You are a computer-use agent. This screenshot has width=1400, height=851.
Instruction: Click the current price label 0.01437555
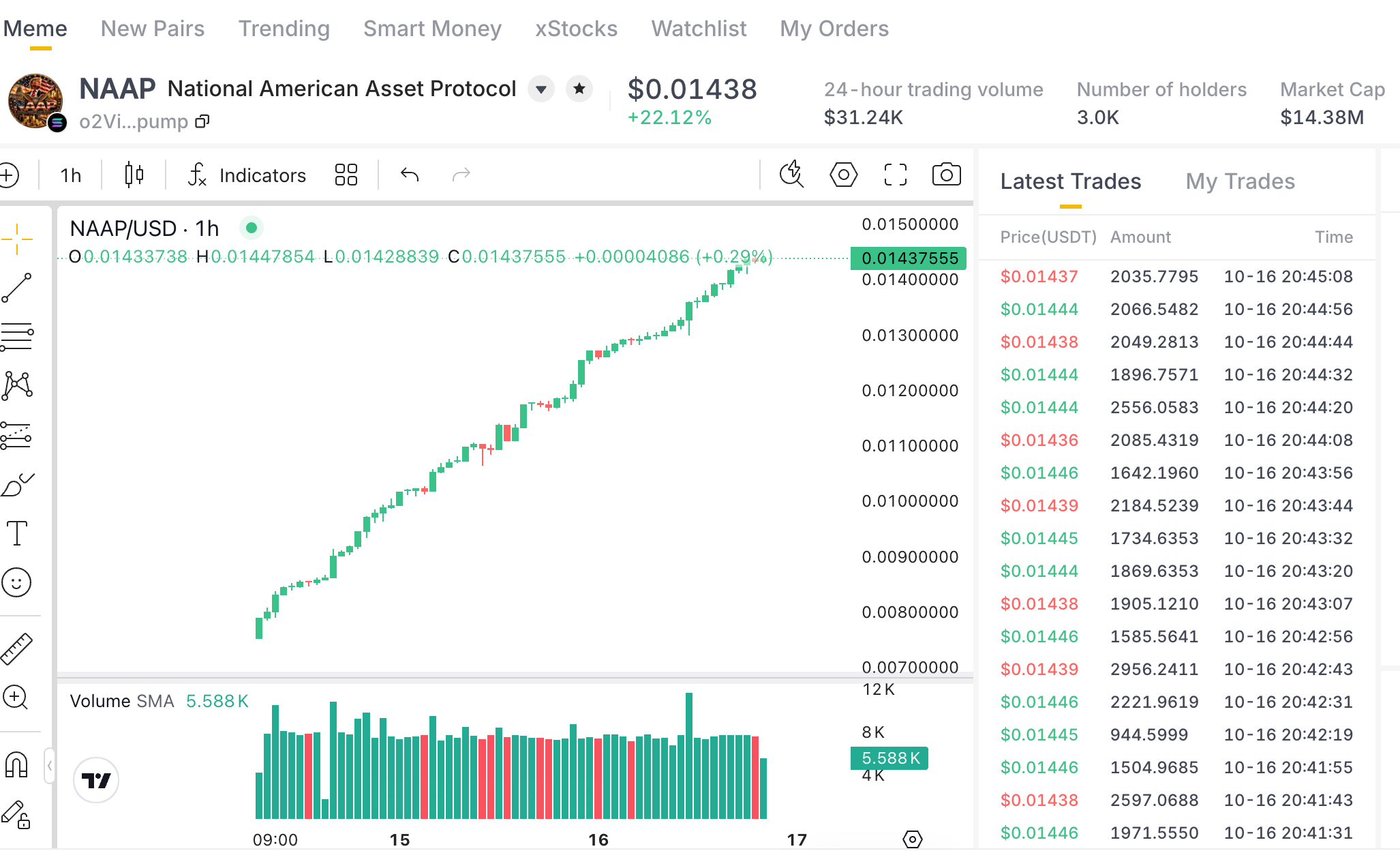pos(909,258)
